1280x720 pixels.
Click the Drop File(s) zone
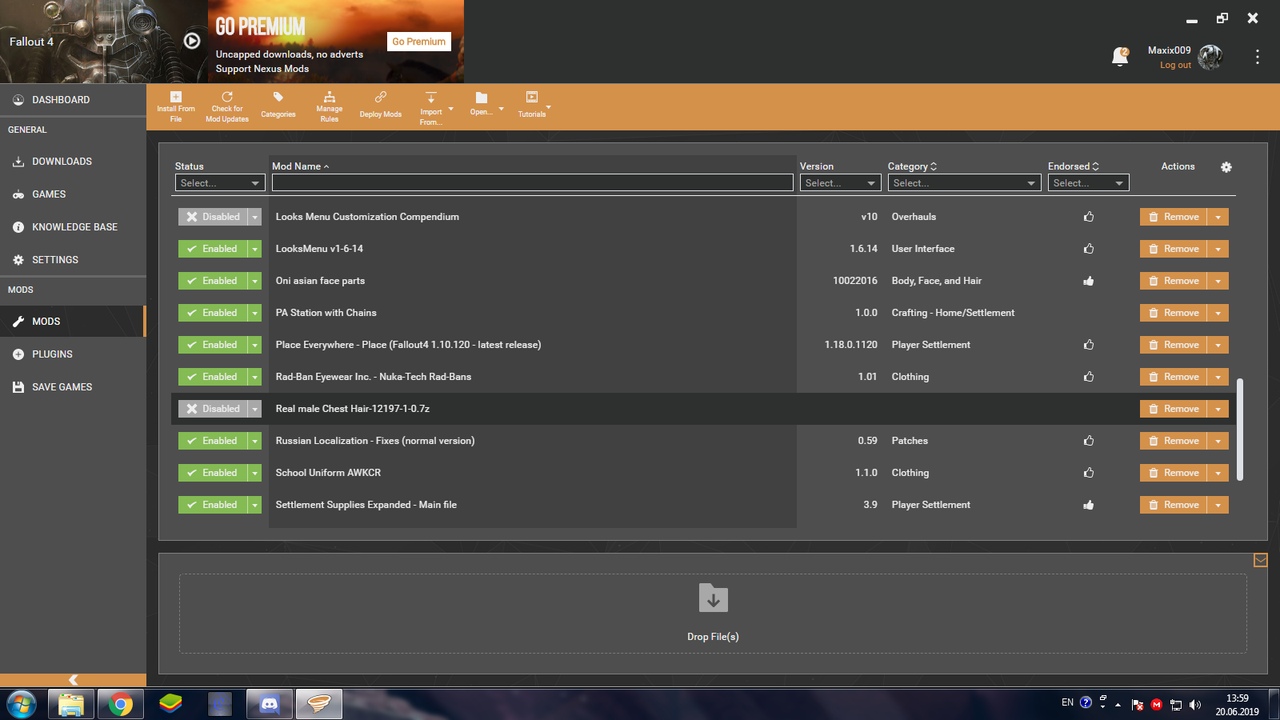tap(713, 614)
